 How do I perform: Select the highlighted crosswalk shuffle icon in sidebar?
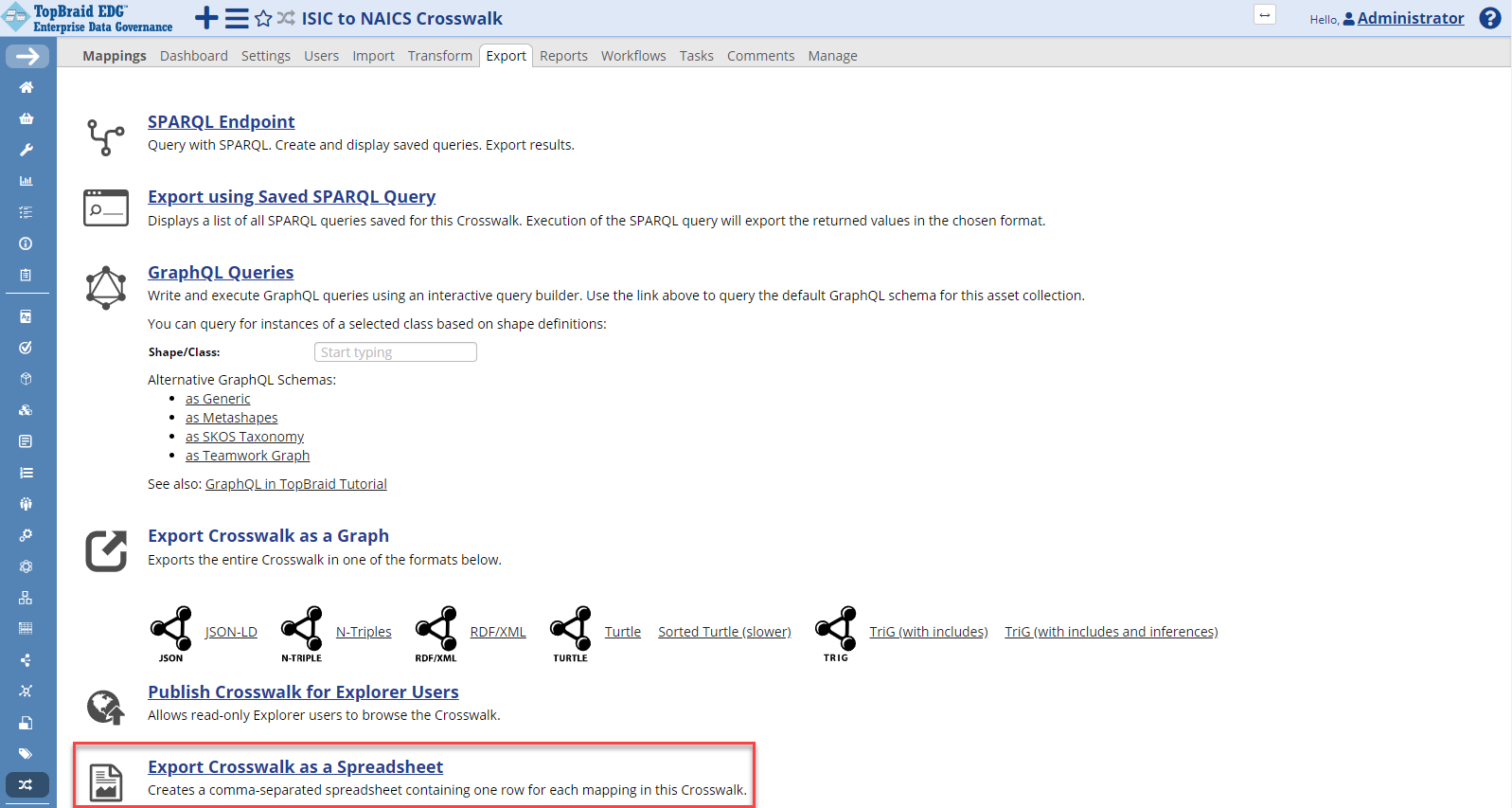pos(27,784)
